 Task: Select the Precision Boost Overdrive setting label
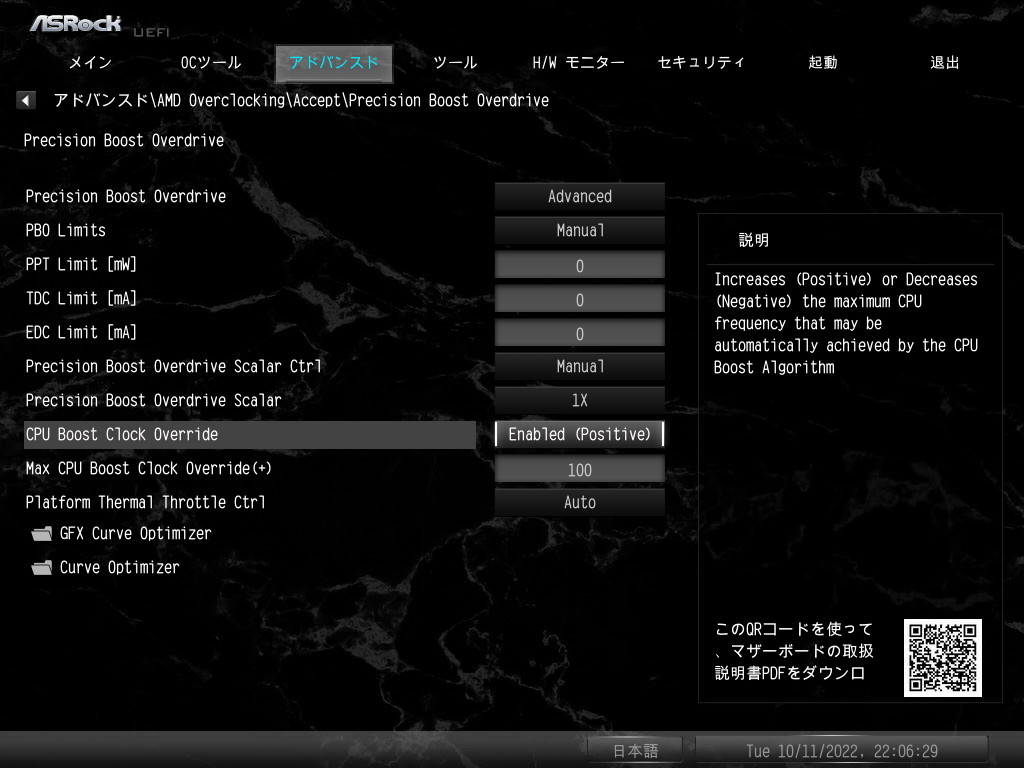[125, 197]
